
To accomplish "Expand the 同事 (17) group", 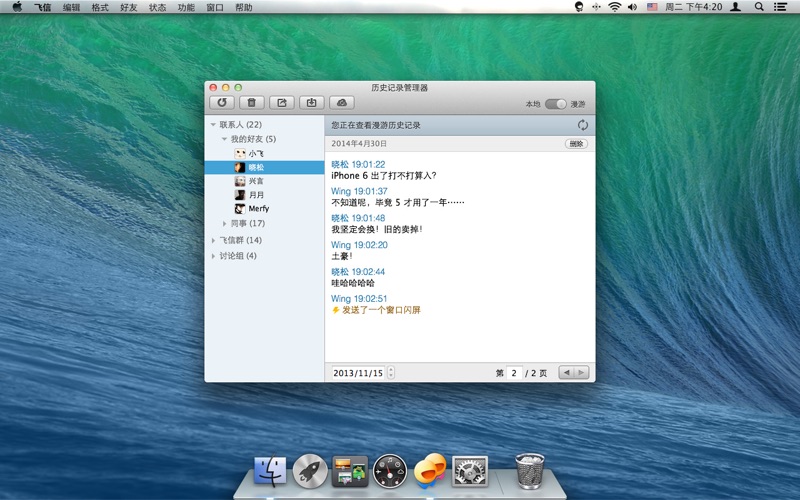I will 224,223.
